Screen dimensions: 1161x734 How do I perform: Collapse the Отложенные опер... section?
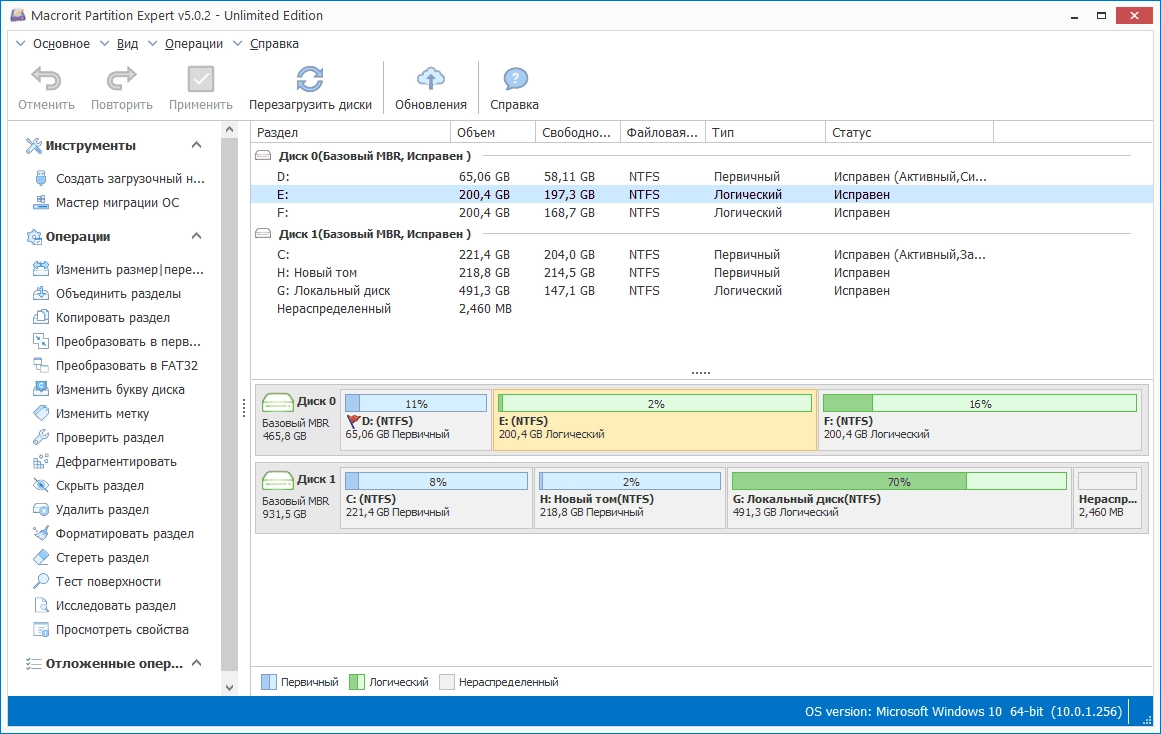click(x=196, y=663)
